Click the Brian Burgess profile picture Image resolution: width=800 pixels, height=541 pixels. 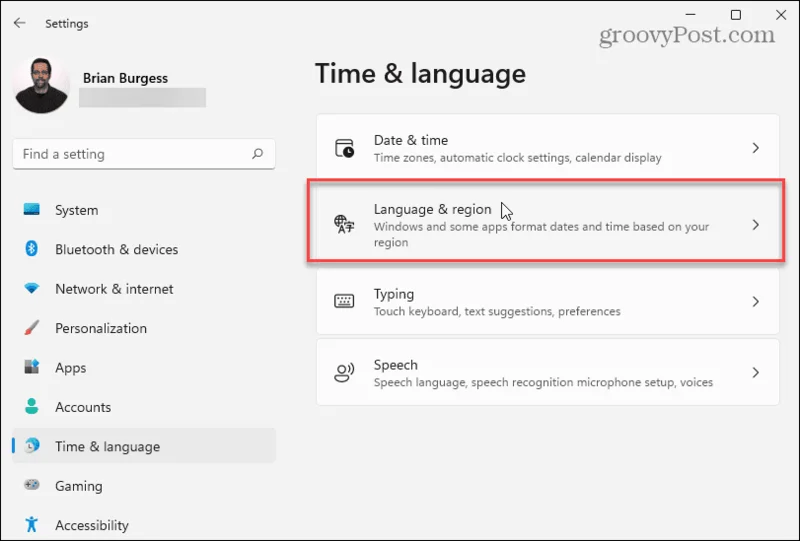tap(41, 85)
